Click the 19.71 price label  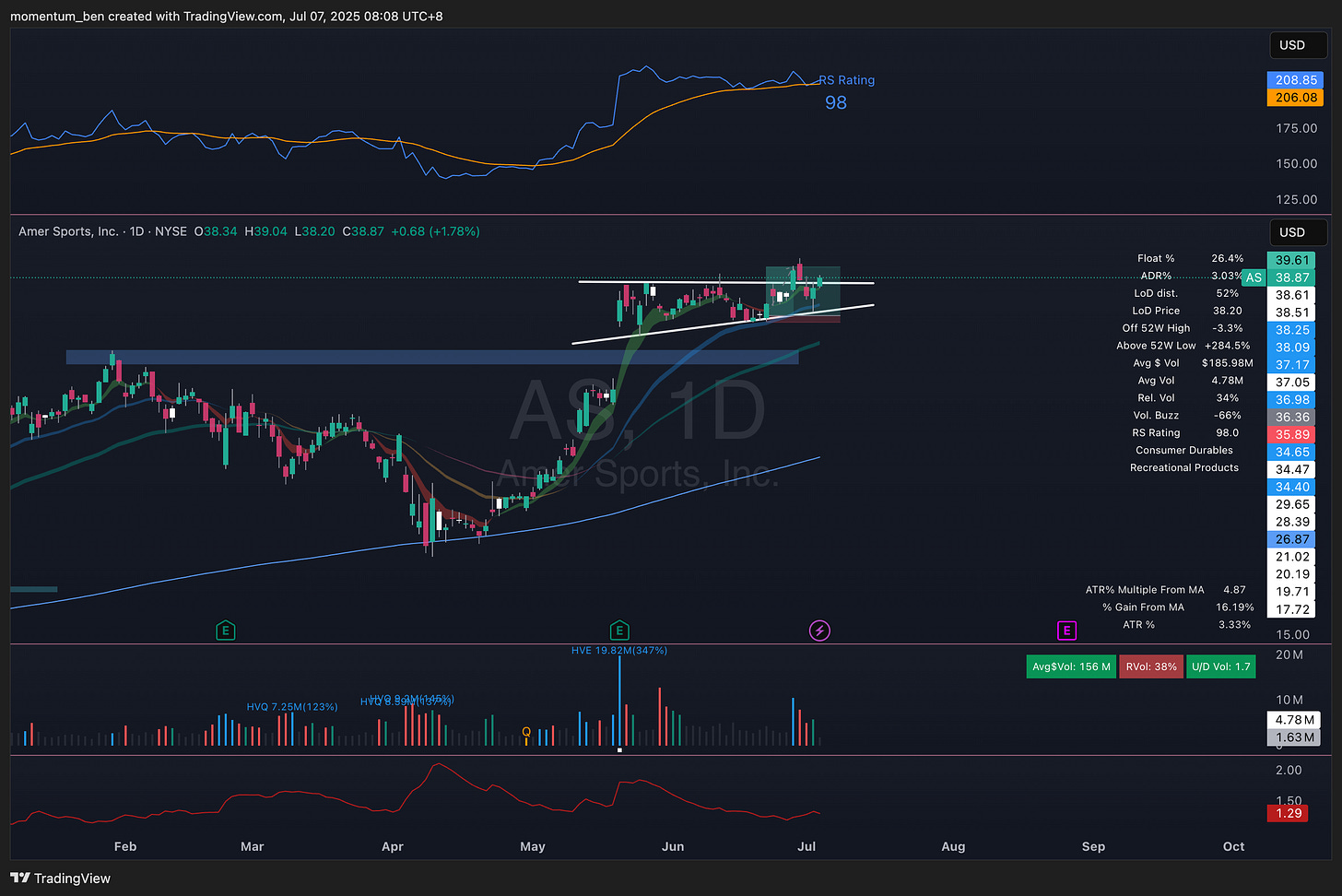click(x=1292, y=592)
